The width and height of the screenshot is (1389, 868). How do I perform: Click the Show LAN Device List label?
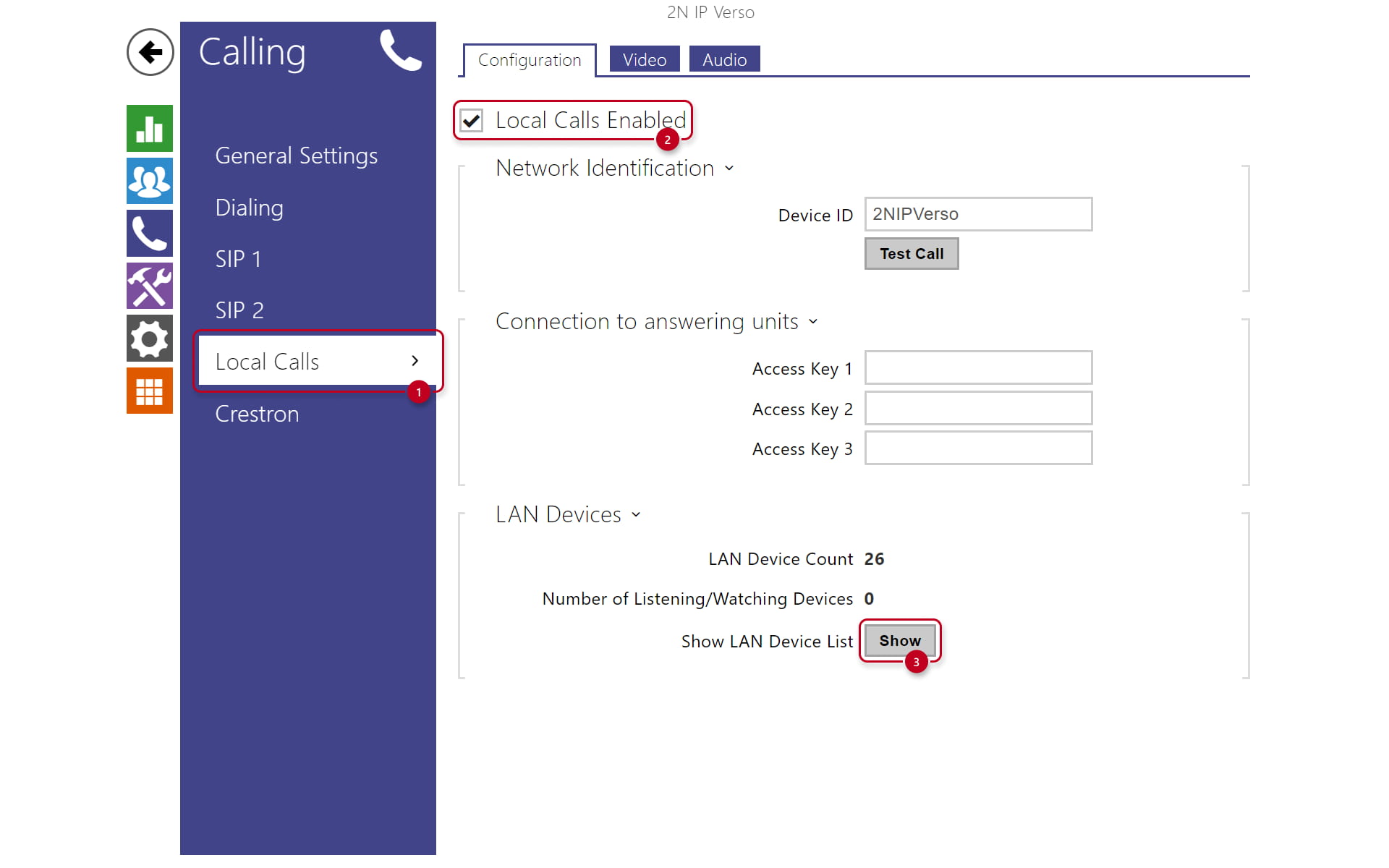tap(767, 642)
